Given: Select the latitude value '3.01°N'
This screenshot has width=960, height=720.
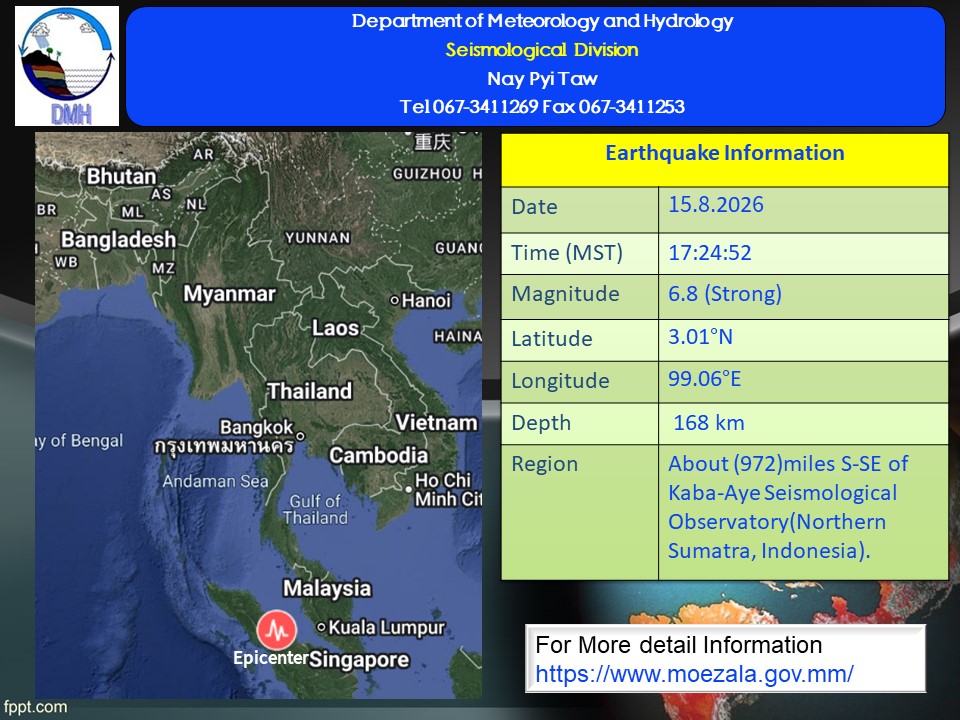Looking at the screenshot, I should coord(700,337).
